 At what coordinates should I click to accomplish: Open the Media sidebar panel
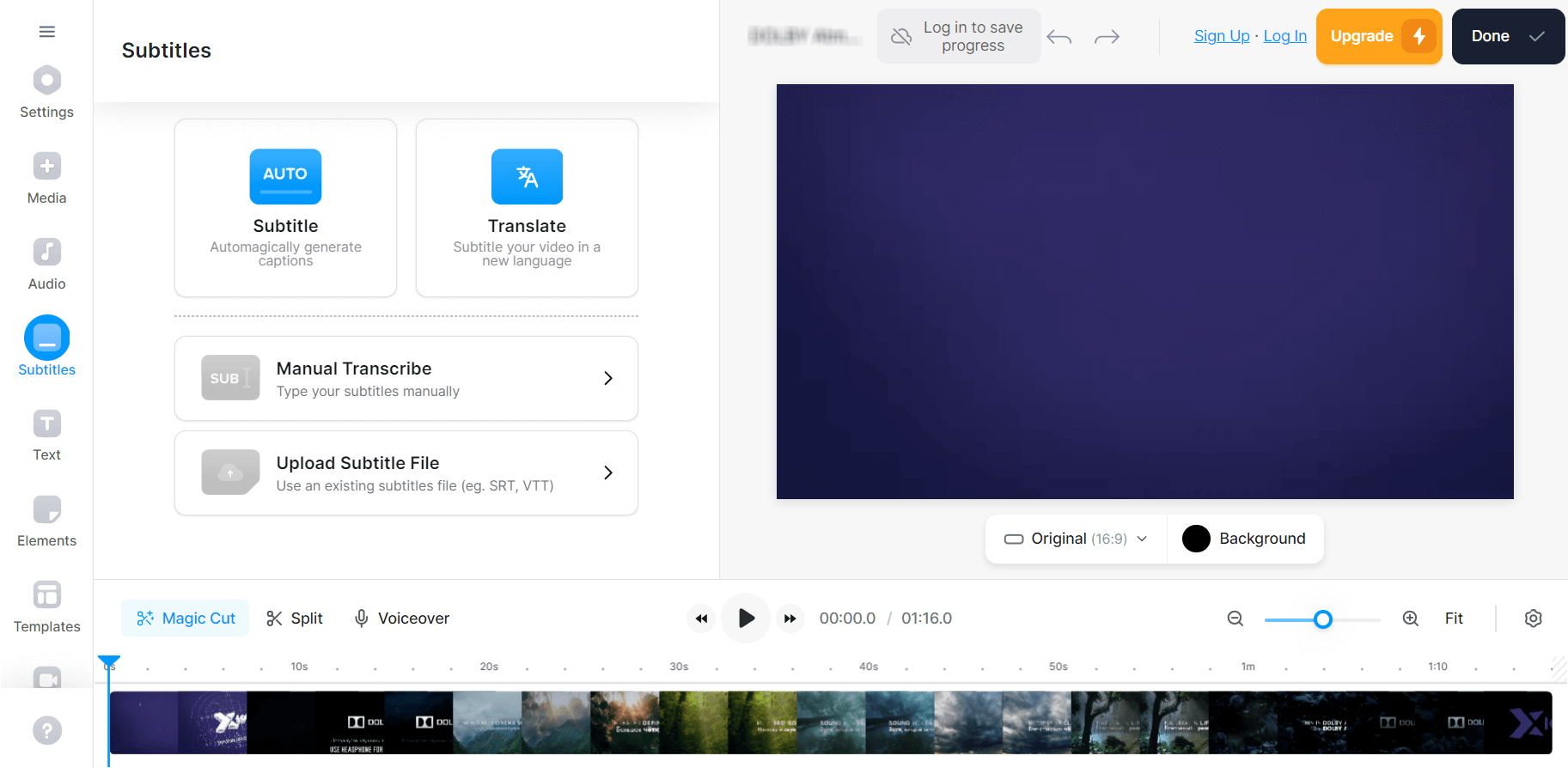(x=47, y=179)
